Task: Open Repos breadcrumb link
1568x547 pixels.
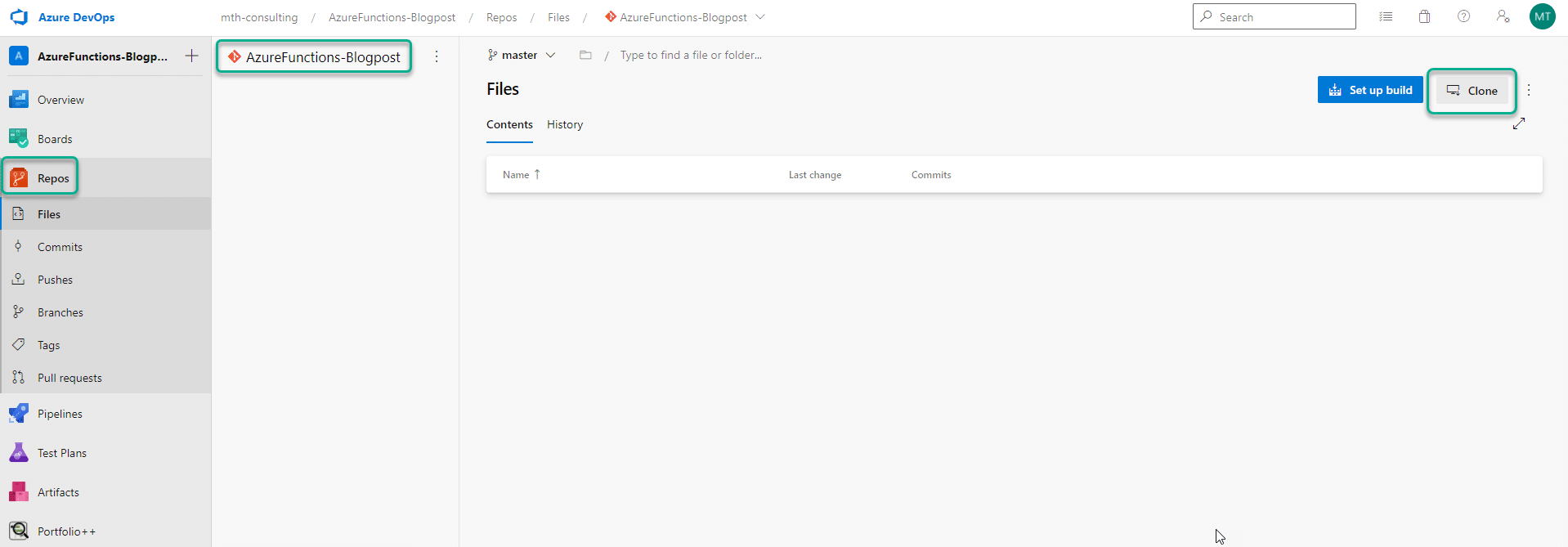Action: tap(501, 17)
